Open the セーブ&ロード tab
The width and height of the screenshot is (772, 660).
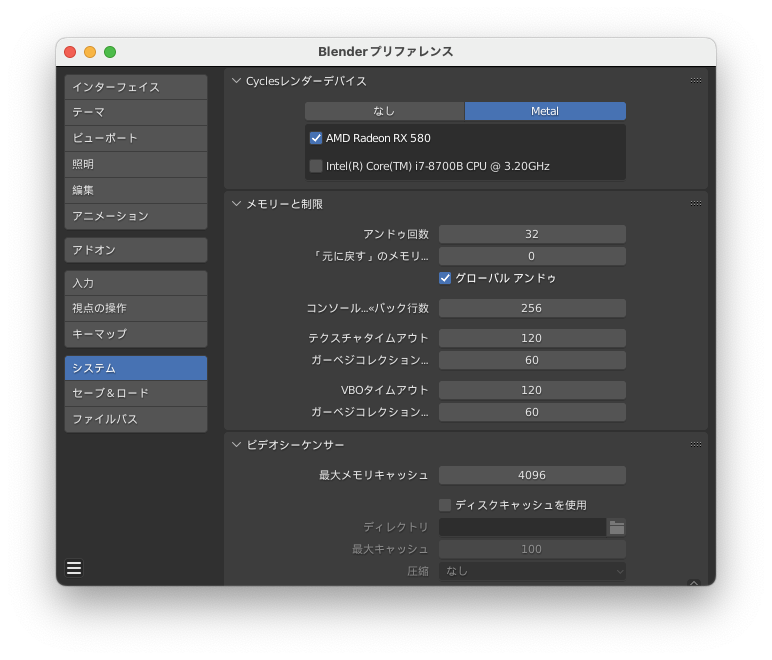click(x=136, y=393)
